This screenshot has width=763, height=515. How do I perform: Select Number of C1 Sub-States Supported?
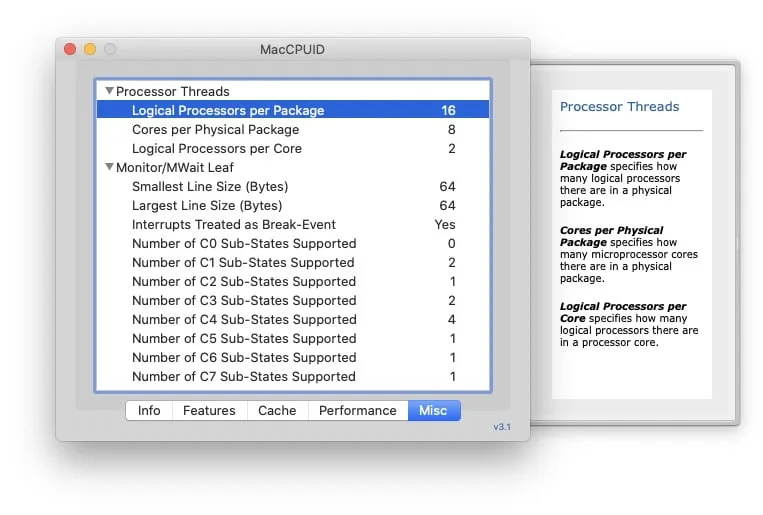[293, 262]
